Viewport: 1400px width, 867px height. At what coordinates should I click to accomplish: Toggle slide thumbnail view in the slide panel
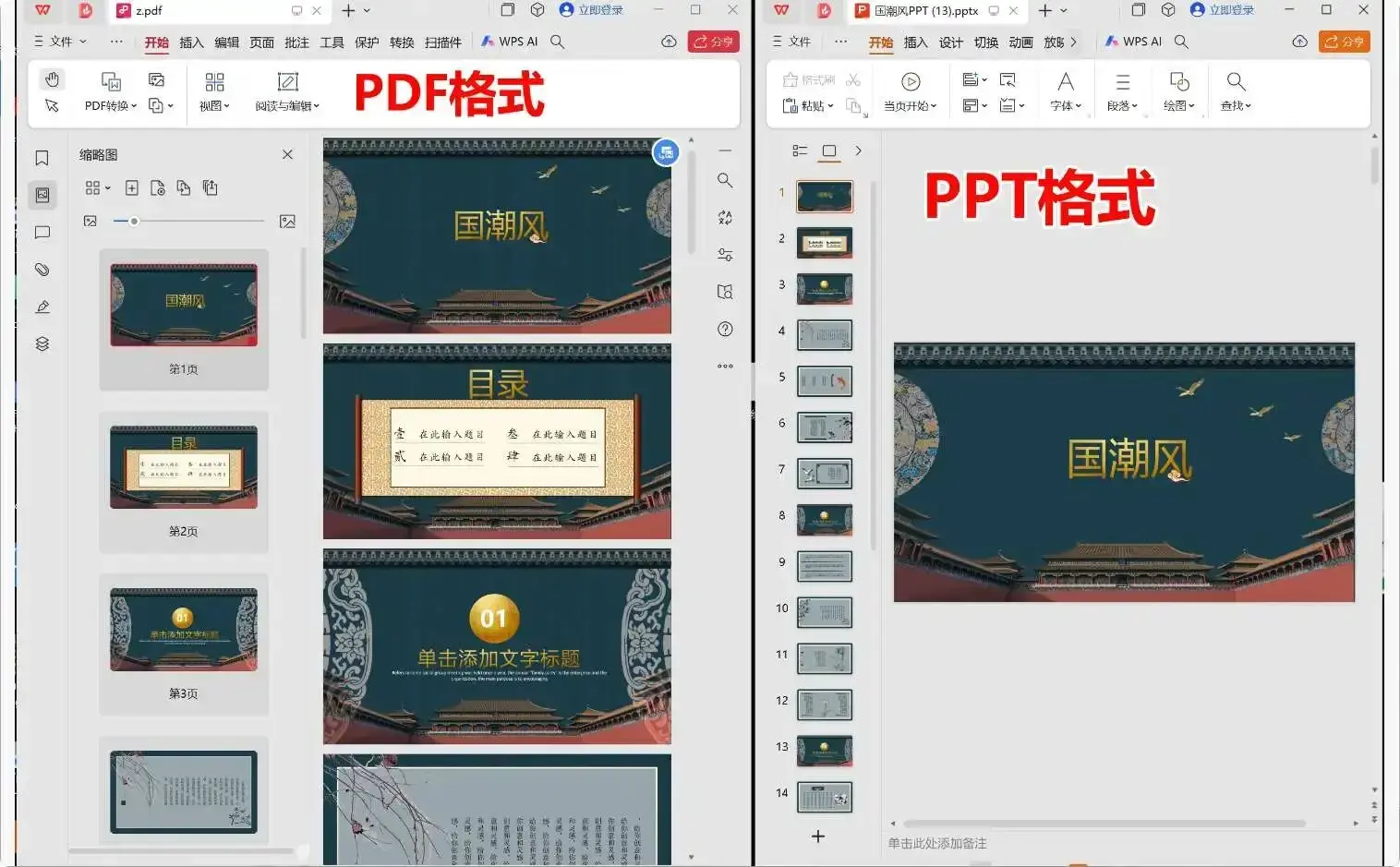(x=829, y=151)
